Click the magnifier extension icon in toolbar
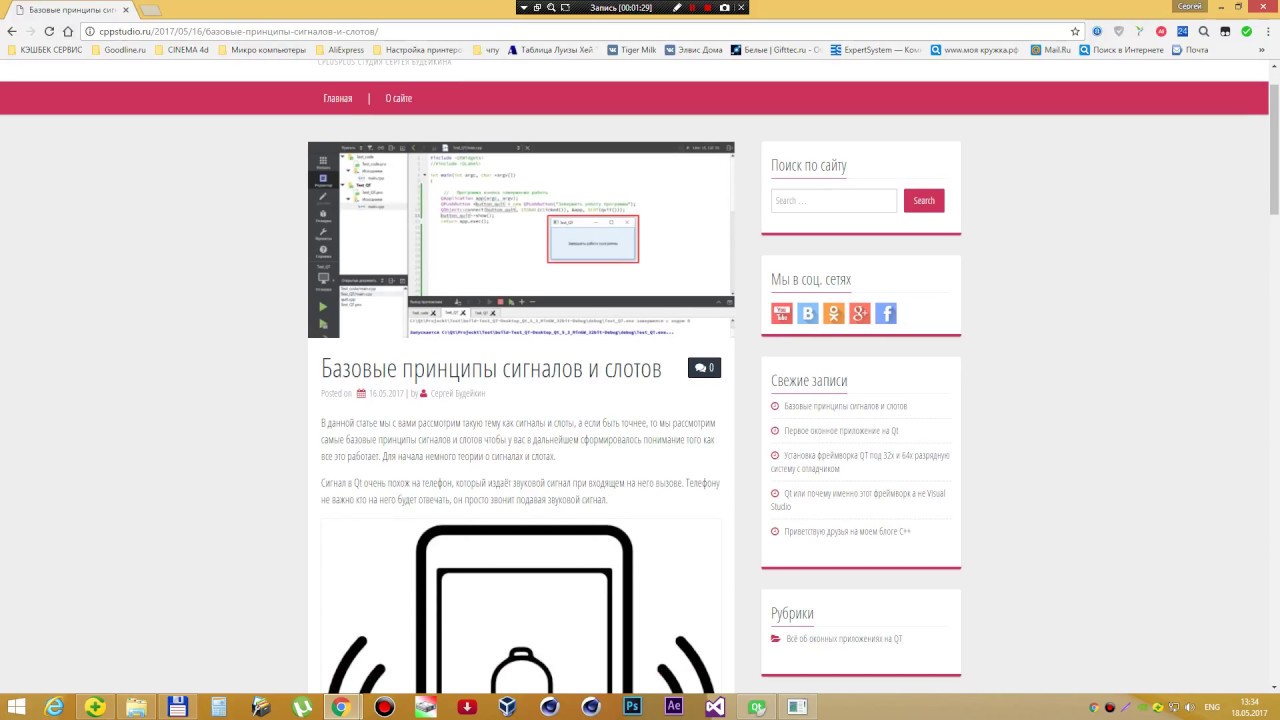This screenshot has height=720, width=1280. coord(1203,31)
